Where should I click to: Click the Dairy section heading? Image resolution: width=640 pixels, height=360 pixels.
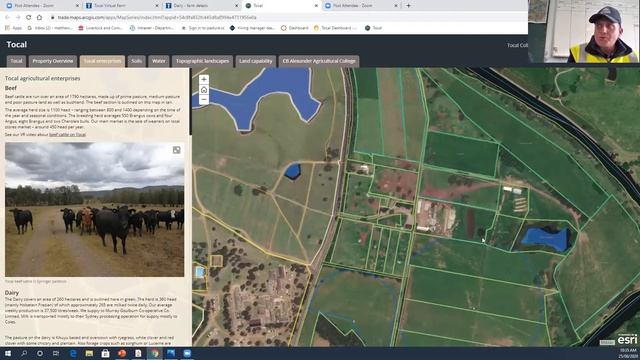click(x=12, y=293)
